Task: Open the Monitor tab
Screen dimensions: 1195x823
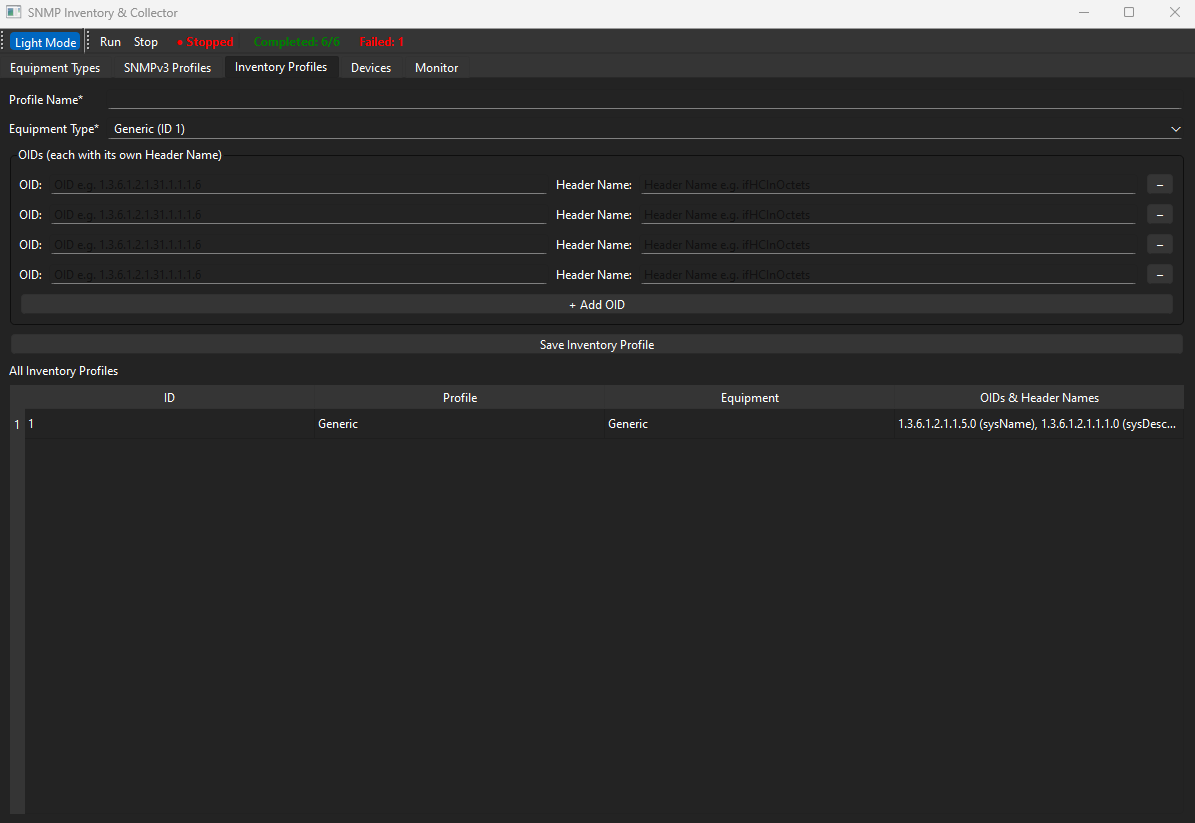Action: [x=436, y=67]
